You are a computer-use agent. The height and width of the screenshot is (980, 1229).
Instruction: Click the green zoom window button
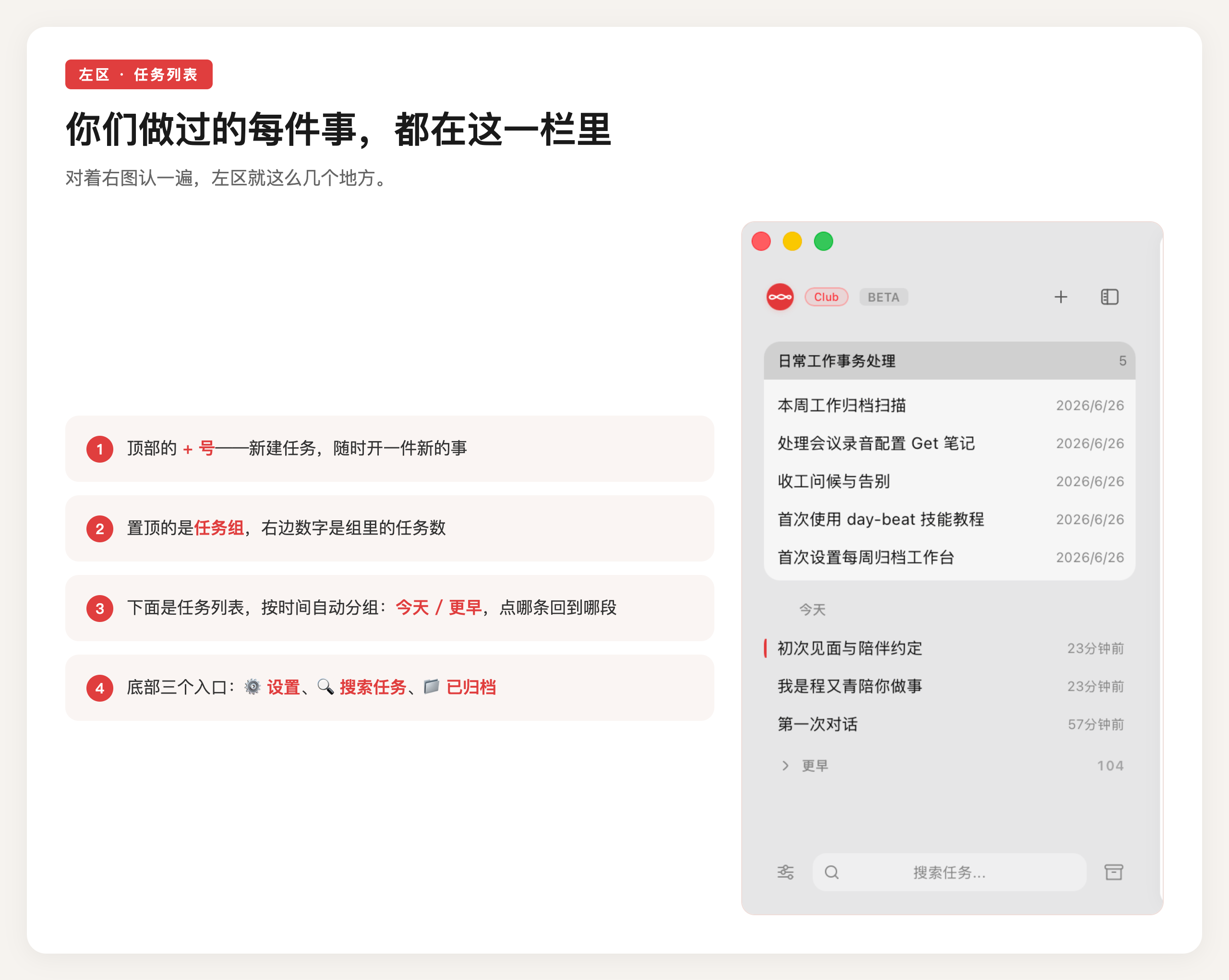823,241
